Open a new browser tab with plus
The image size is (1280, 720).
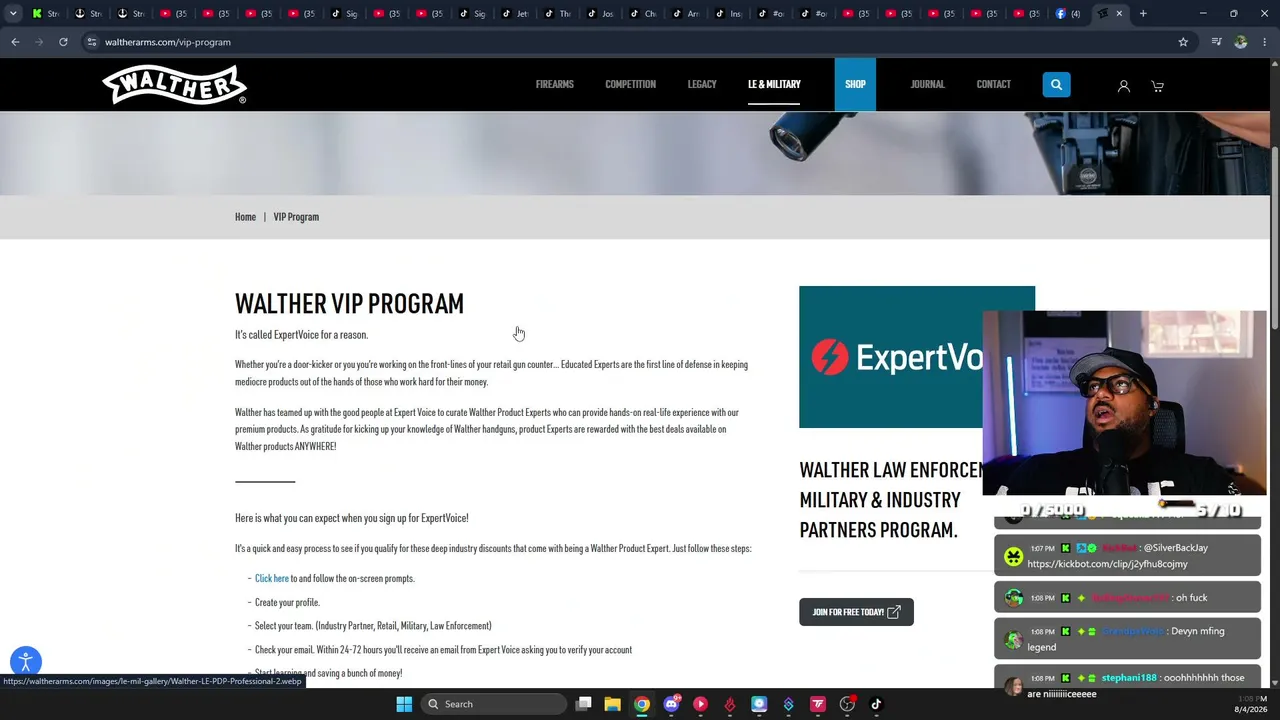pos(1143,13)
